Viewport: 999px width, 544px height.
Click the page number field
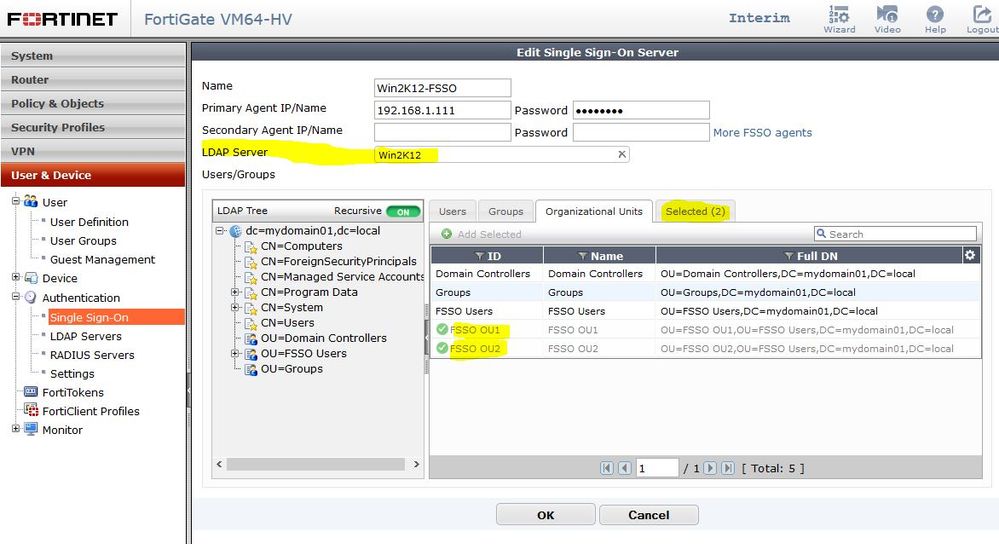click(x=656, y=468)
